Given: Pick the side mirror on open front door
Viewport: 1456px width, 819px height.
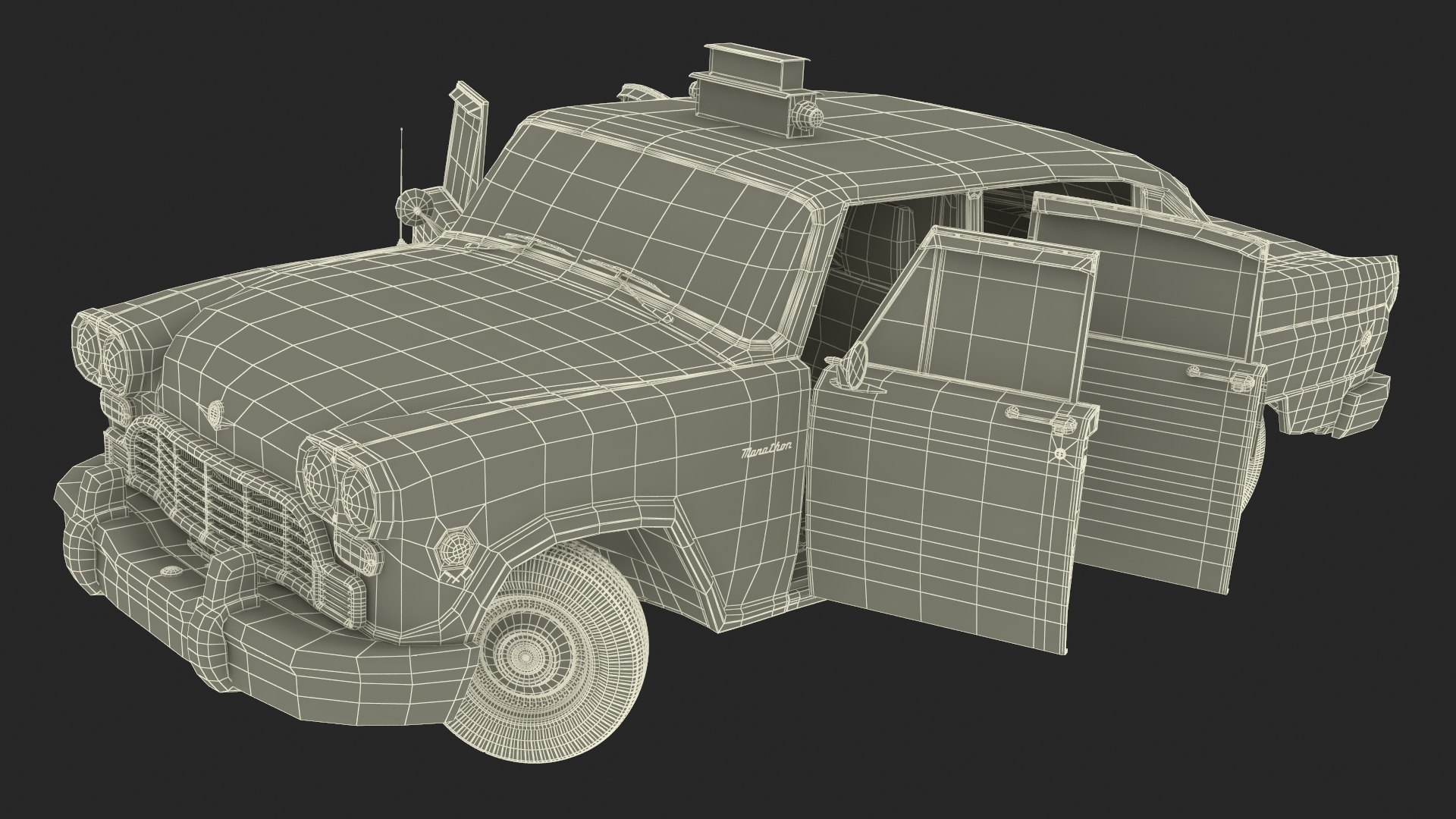Looking at the screenshot, I should (855, 366).
